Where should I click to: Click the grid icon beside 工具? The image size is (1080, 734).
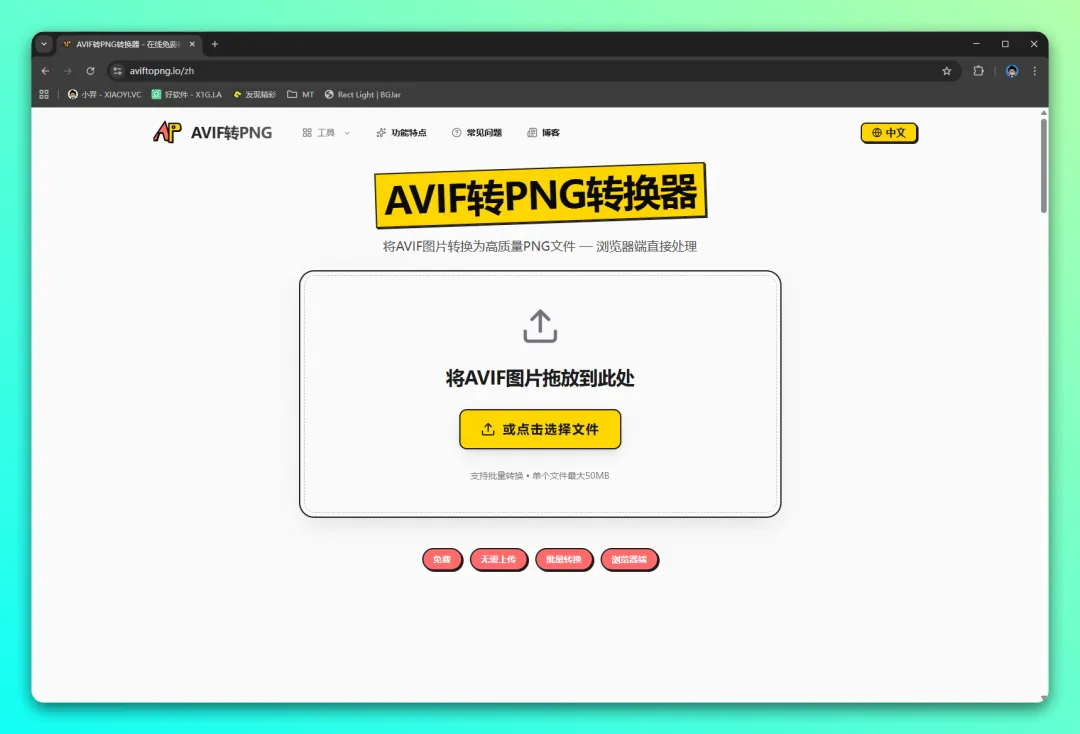tap(307, 133)
